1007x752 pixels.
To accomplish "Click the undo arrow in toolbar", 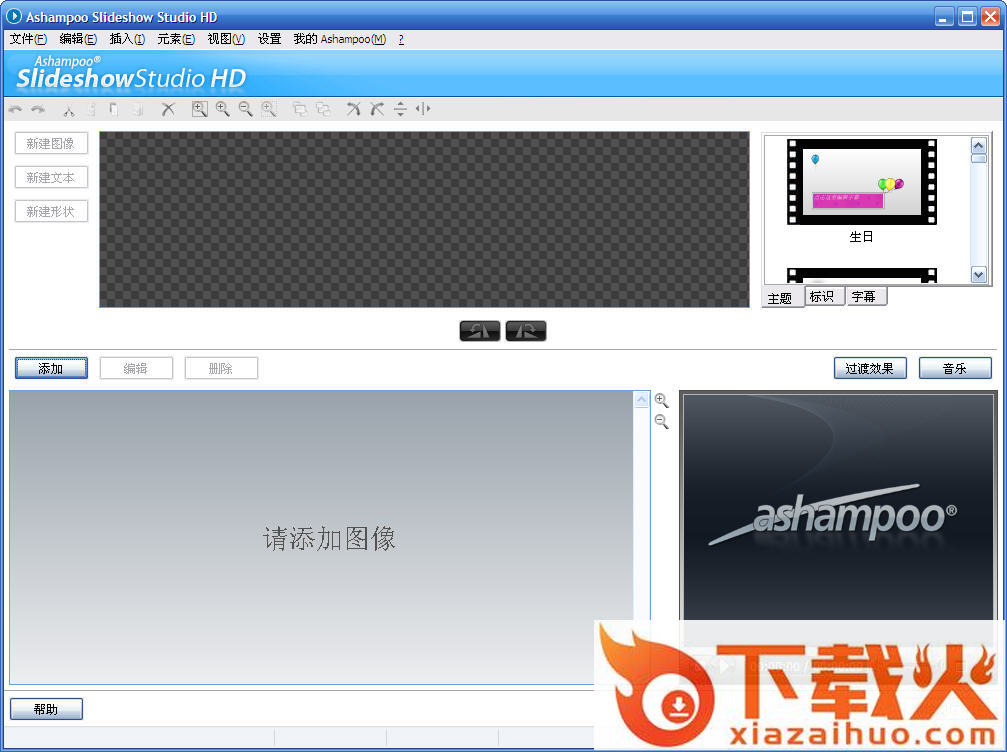I will coord(15,110).
